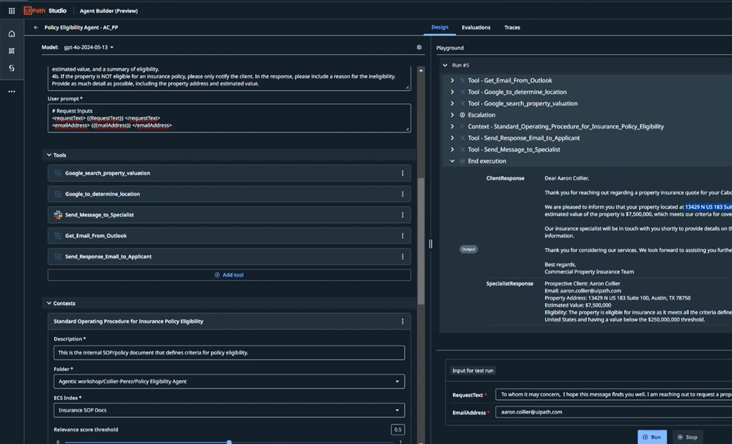
Task: Open the sidebar more options ellipsis
Action: [12, 92]
